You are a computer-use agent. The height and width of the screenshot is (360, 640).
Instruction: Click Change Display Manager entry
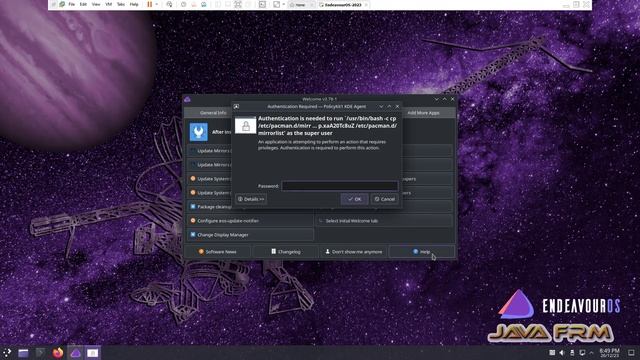pyautogui.click(x=250, y=235)
